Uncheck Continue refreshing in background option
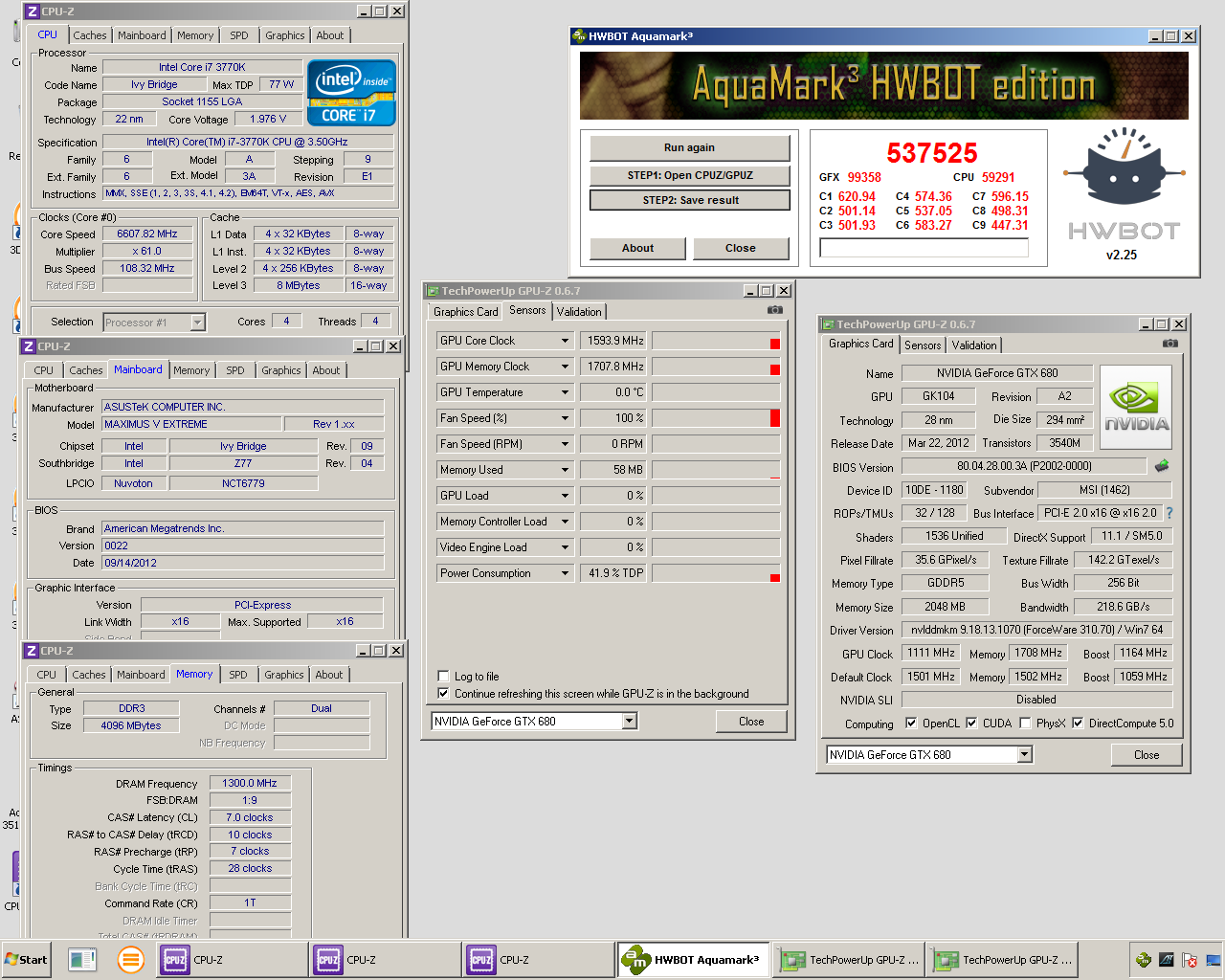 [443, 693]
